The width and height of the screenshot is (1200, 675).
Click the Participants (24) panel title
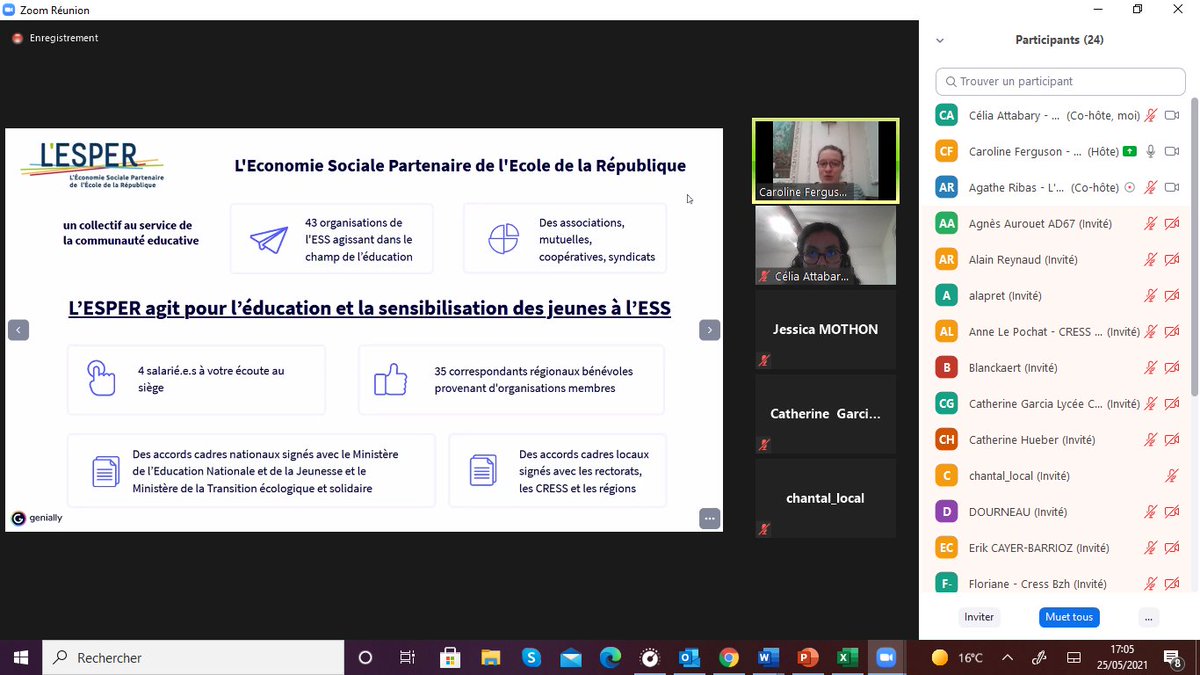(1059, 40)
